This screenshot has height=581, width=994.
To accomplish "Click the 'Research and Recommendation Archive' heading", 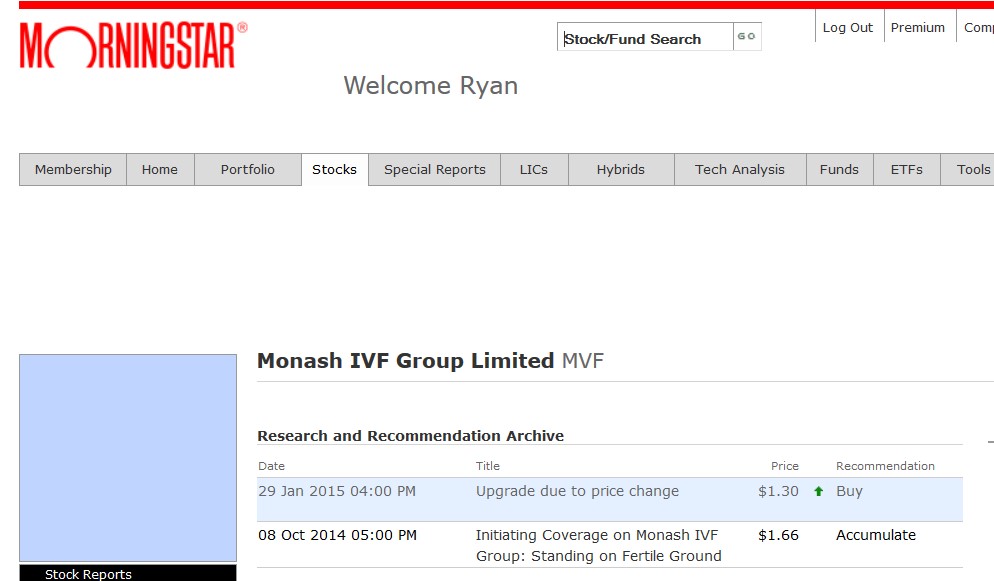I will pyautogui.click(x=411, y=436).
